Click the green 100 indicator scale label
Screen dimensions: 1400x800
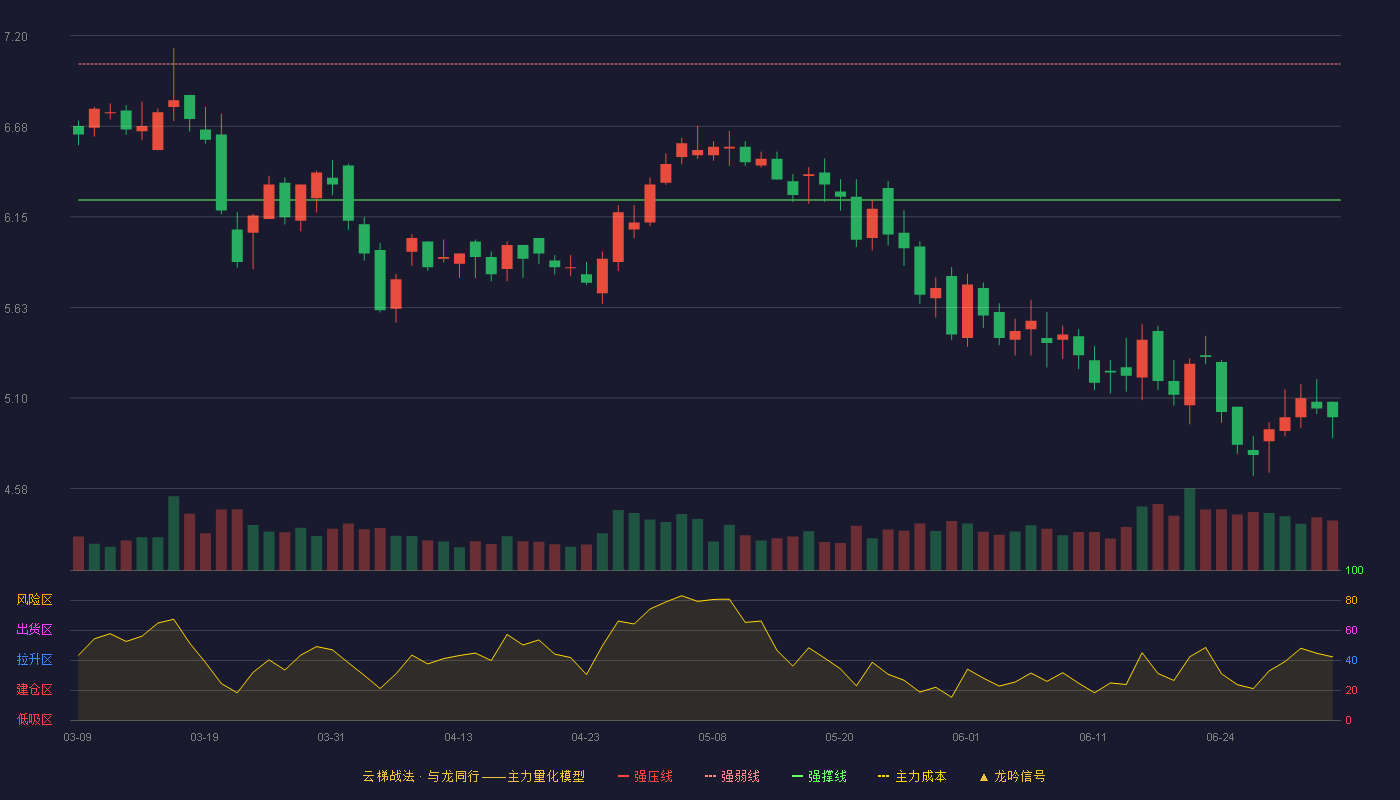(1354, 571)
